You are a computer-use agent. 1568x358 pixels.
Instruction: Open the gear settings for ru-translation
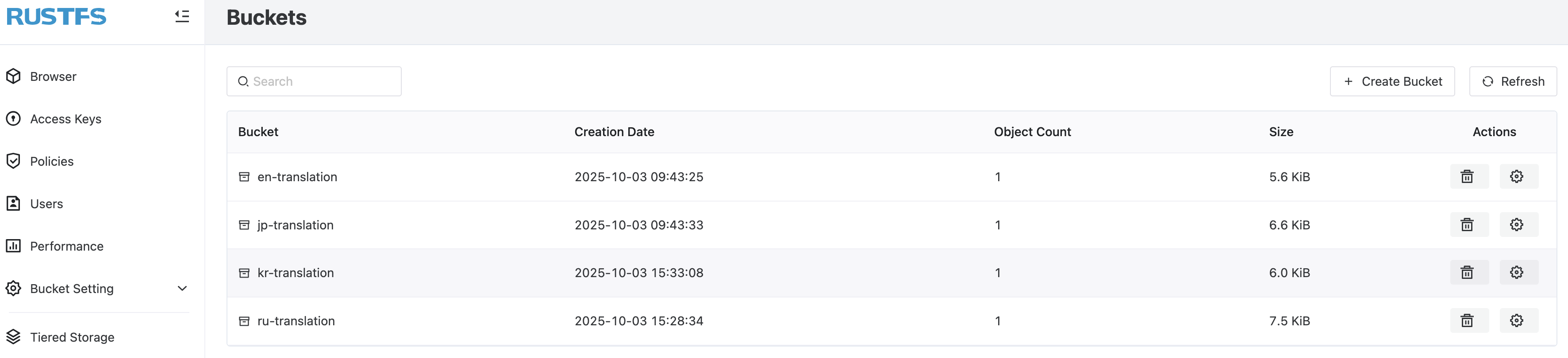tap(1517, 320)
